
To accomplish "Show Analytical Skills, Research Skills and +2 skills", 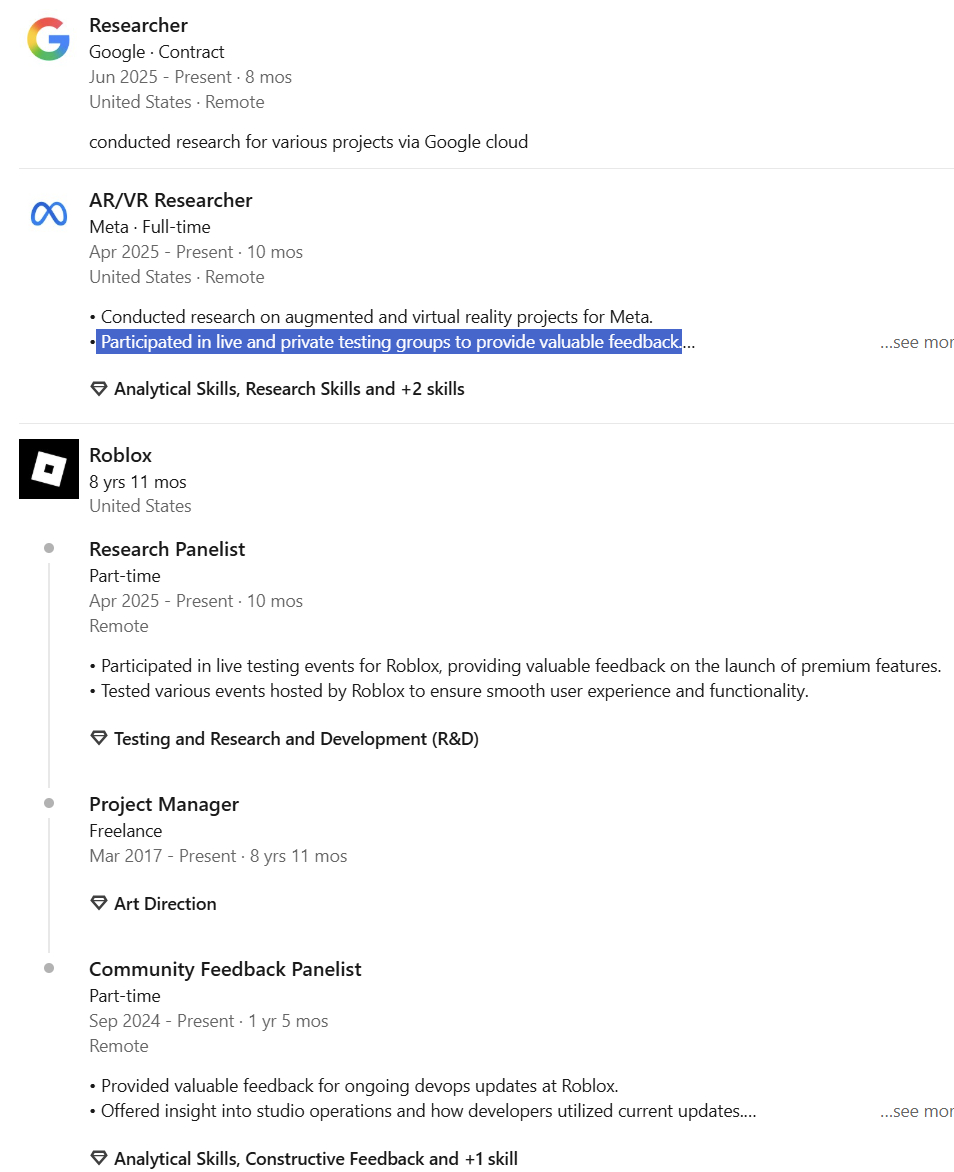I will 289,389.
